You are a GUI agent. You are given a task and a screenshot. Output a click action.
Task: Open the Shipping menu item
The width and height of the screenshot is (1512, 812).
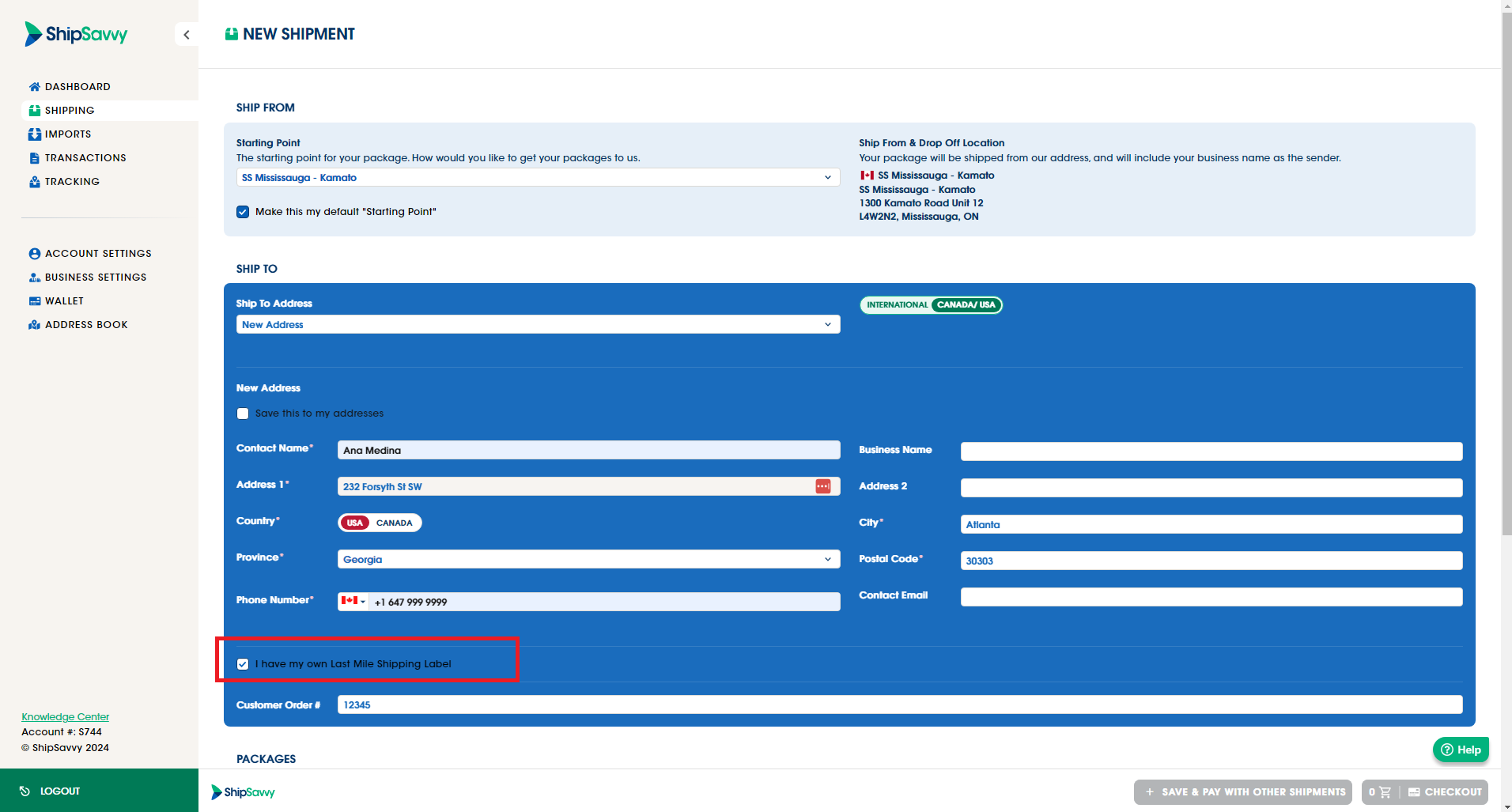[110, 111]
